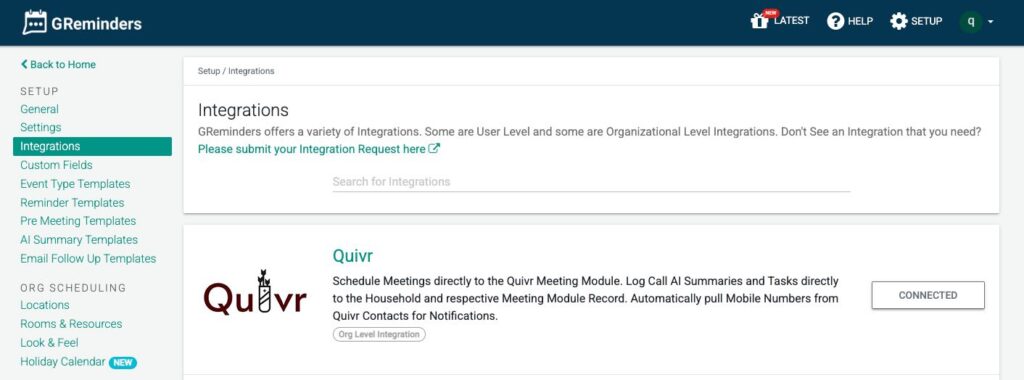1024x380 pixels.
Task: Open the Latest gift icon
Action: (759, 21)
